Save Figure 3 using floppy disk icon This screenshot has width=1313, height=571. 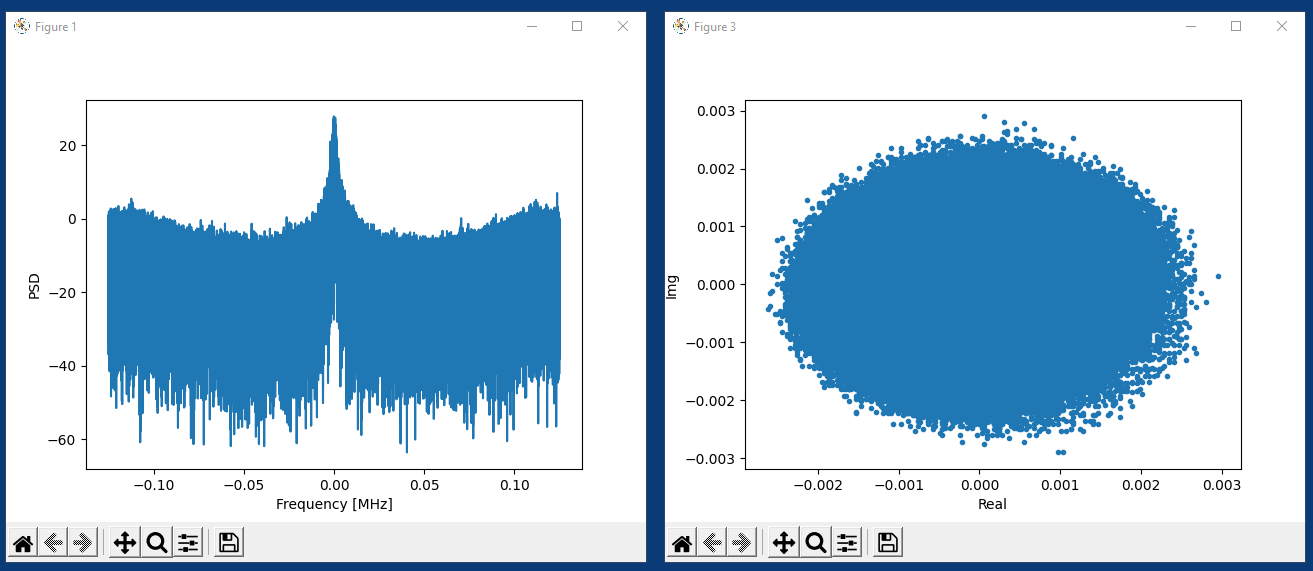(888, 543)
